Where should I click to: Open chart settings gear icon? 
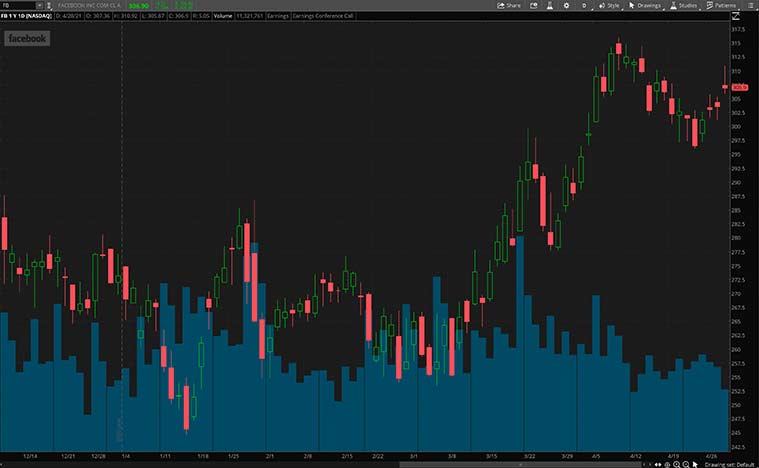pyautogui.click(x=567, y=5)
